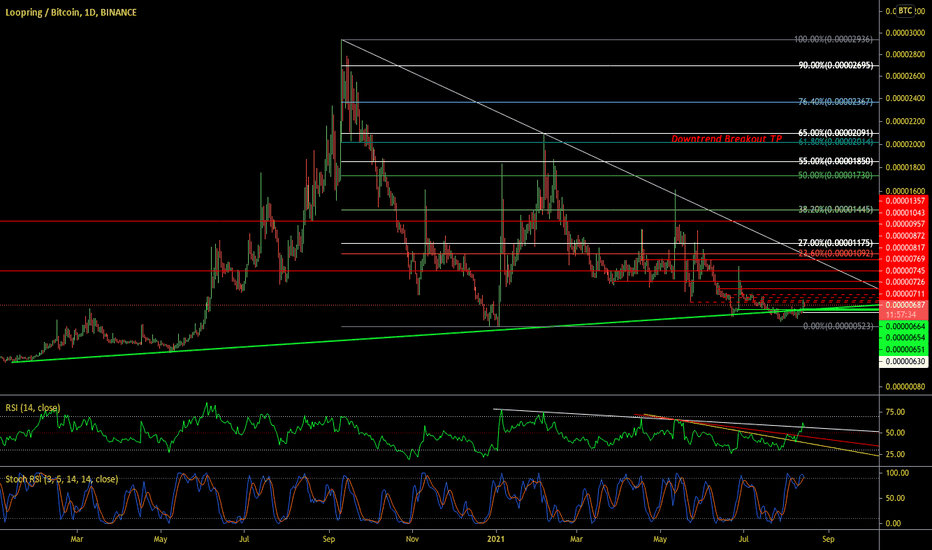Image resolution: width=932 pixels, height=550 pixels.
Task: Click the red 0.00001357 price label
Action: [904, 201]
